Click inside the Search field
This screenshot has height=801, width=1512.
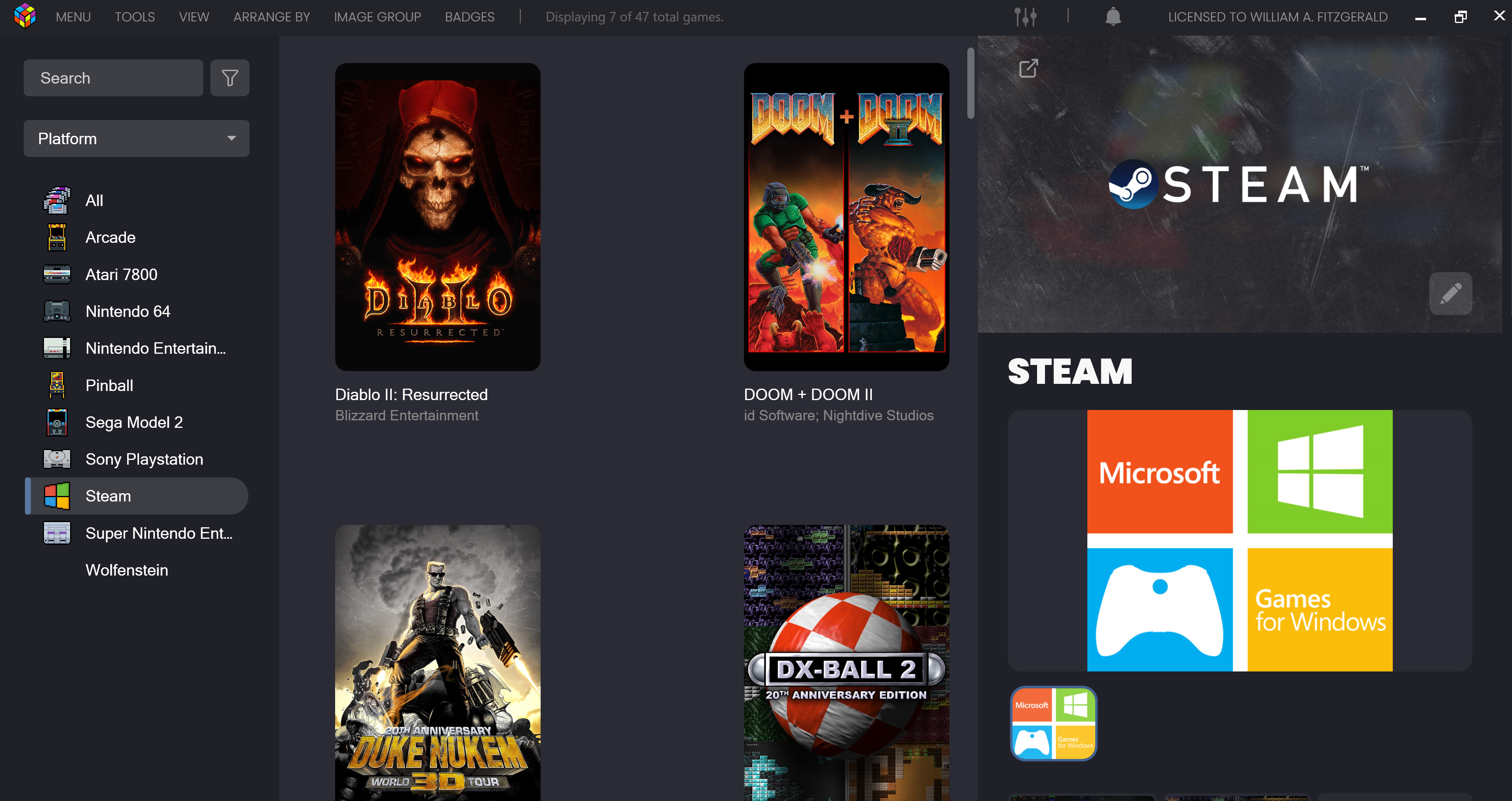113,78
